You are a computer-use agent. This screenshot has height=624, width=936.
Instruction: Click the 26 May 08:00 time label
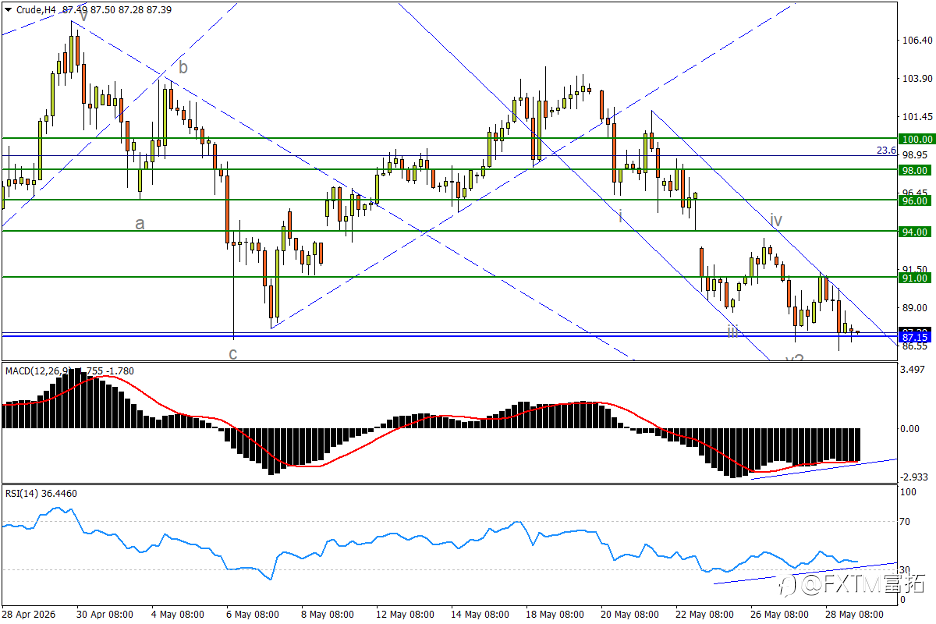pos(779,614)
